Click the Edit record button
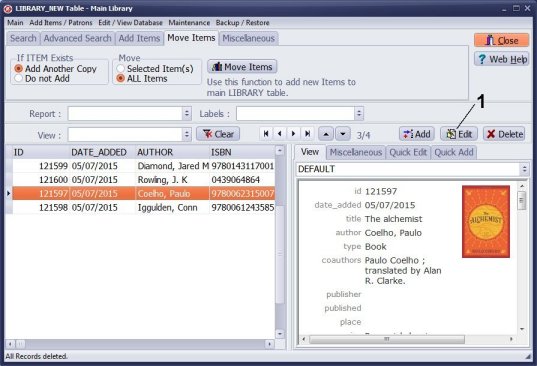The image size is (537, 366). coord(459,134)
